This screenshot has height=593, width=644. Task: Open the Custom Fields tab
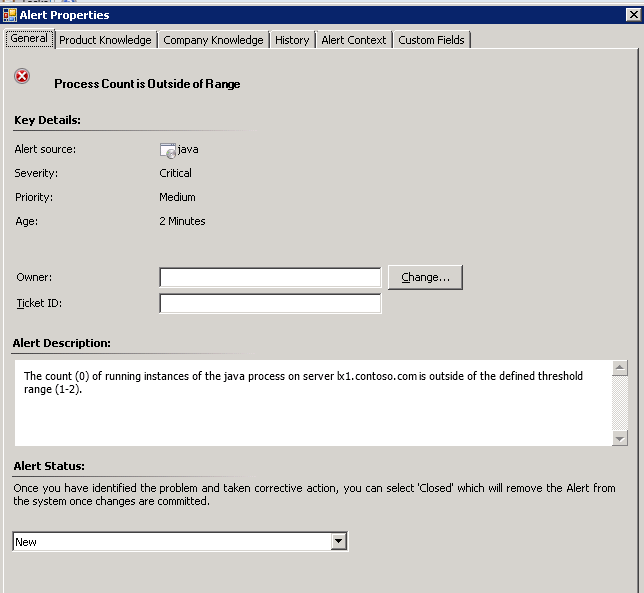(431, 40)
